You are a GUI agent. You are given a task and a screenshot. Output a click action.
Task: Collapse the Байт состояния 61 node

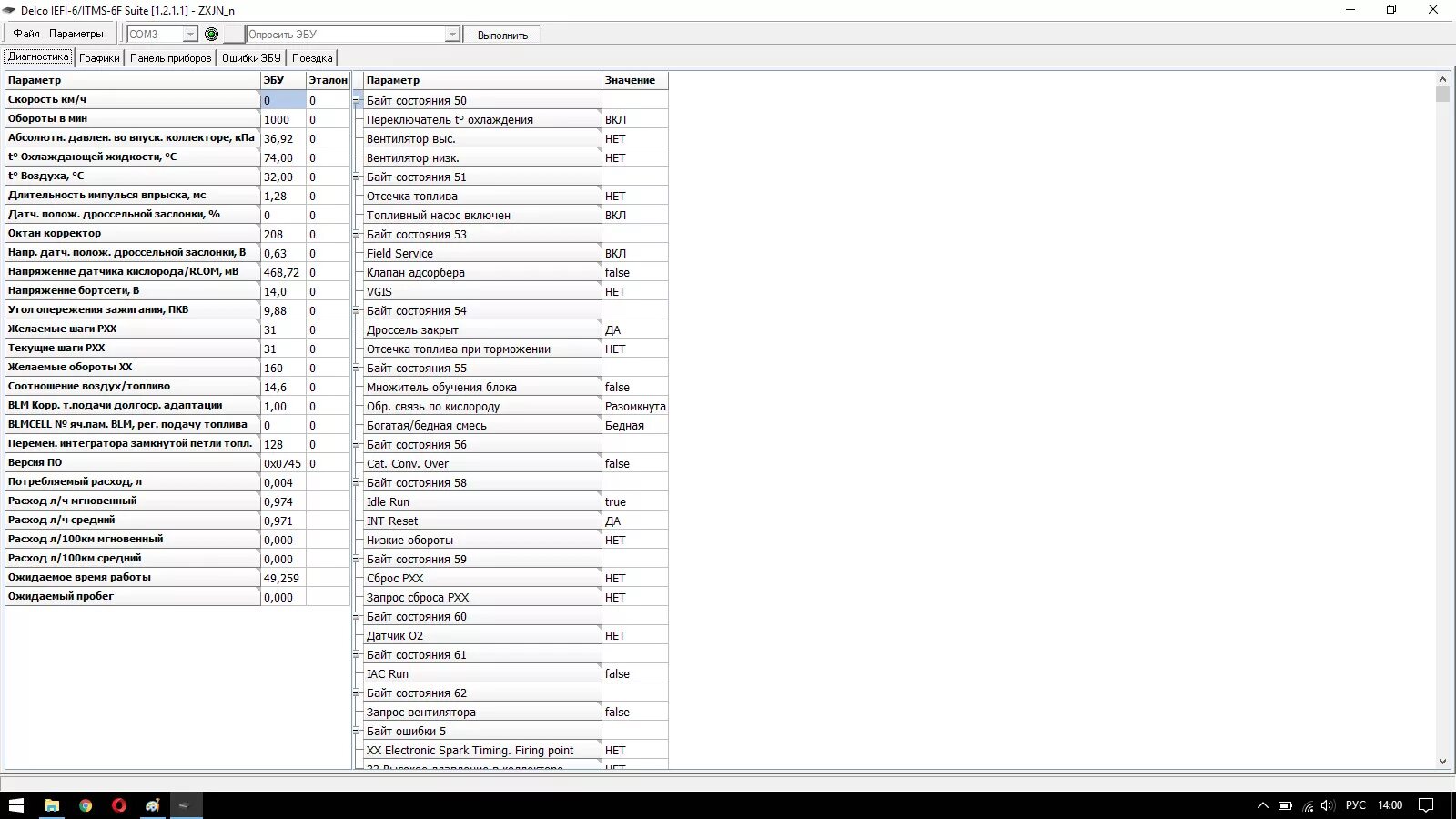pyautogui.click(x=357, y=654)
